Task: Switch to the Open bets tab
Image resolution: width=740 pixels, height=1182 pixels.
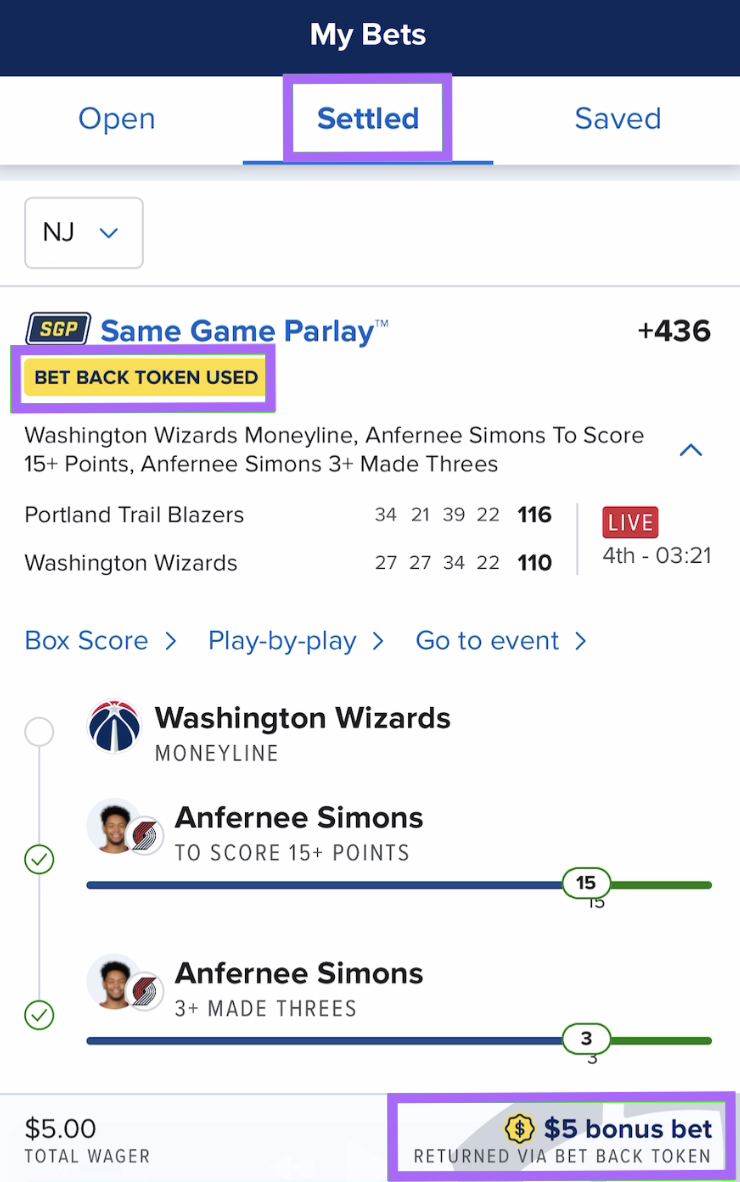Action: 116,118
